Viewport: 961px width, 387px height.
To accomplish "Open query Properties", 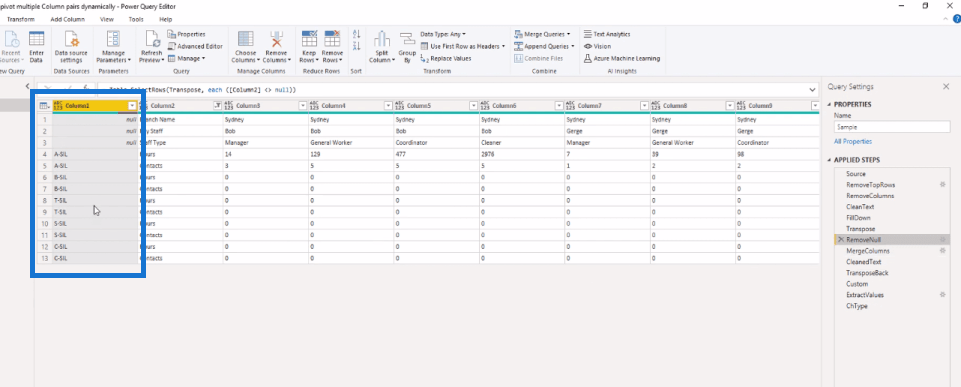I will (187, 34).
